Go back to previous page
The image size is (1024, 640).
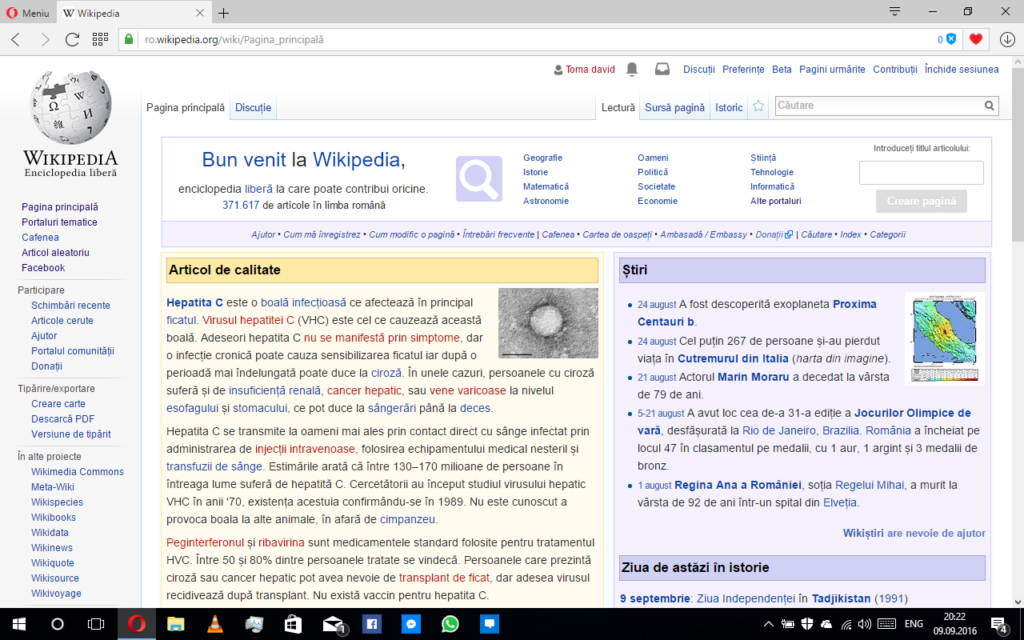[16, 40]
